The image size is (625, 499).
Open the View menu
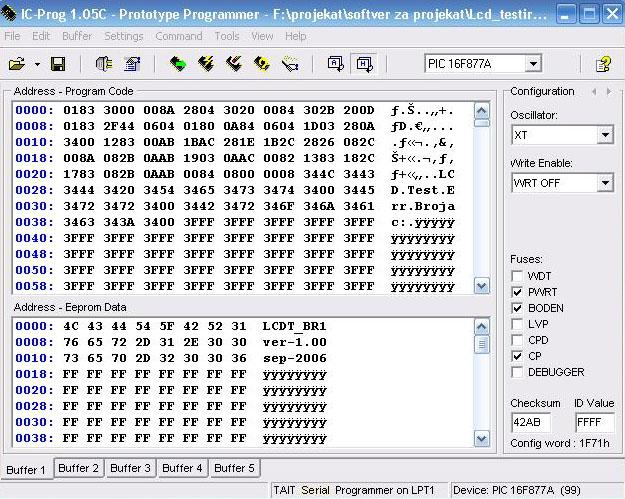click(x=262, y=36)
